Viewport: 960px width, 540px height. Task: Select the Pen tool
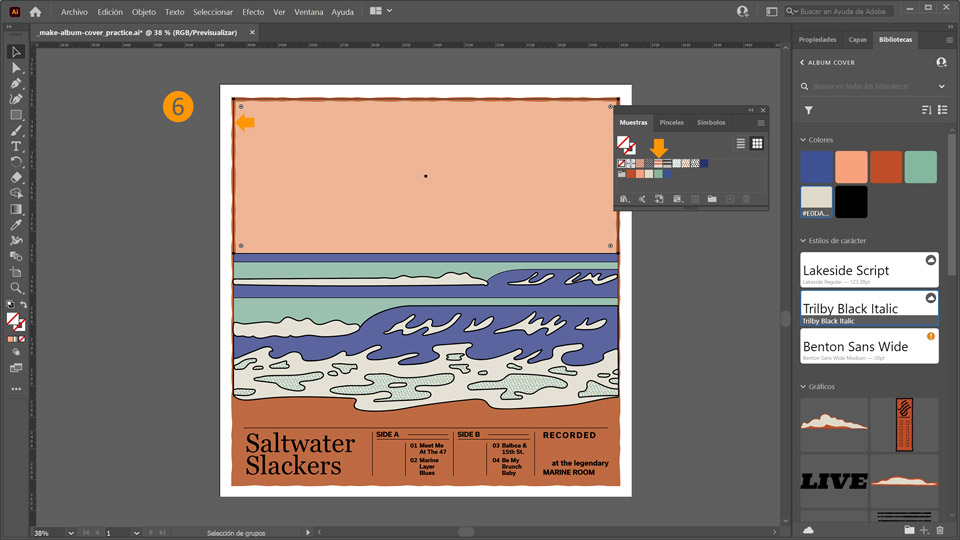[16, 83]
